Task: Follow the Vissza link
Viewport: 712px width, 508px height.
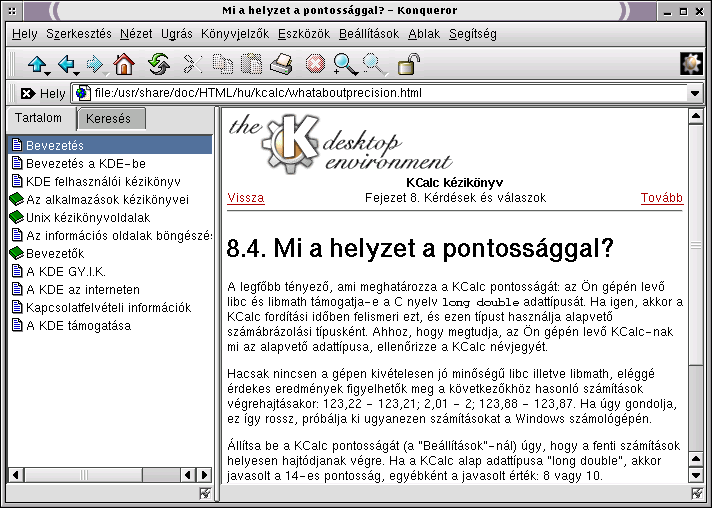Action: click(x=246, y=198)
